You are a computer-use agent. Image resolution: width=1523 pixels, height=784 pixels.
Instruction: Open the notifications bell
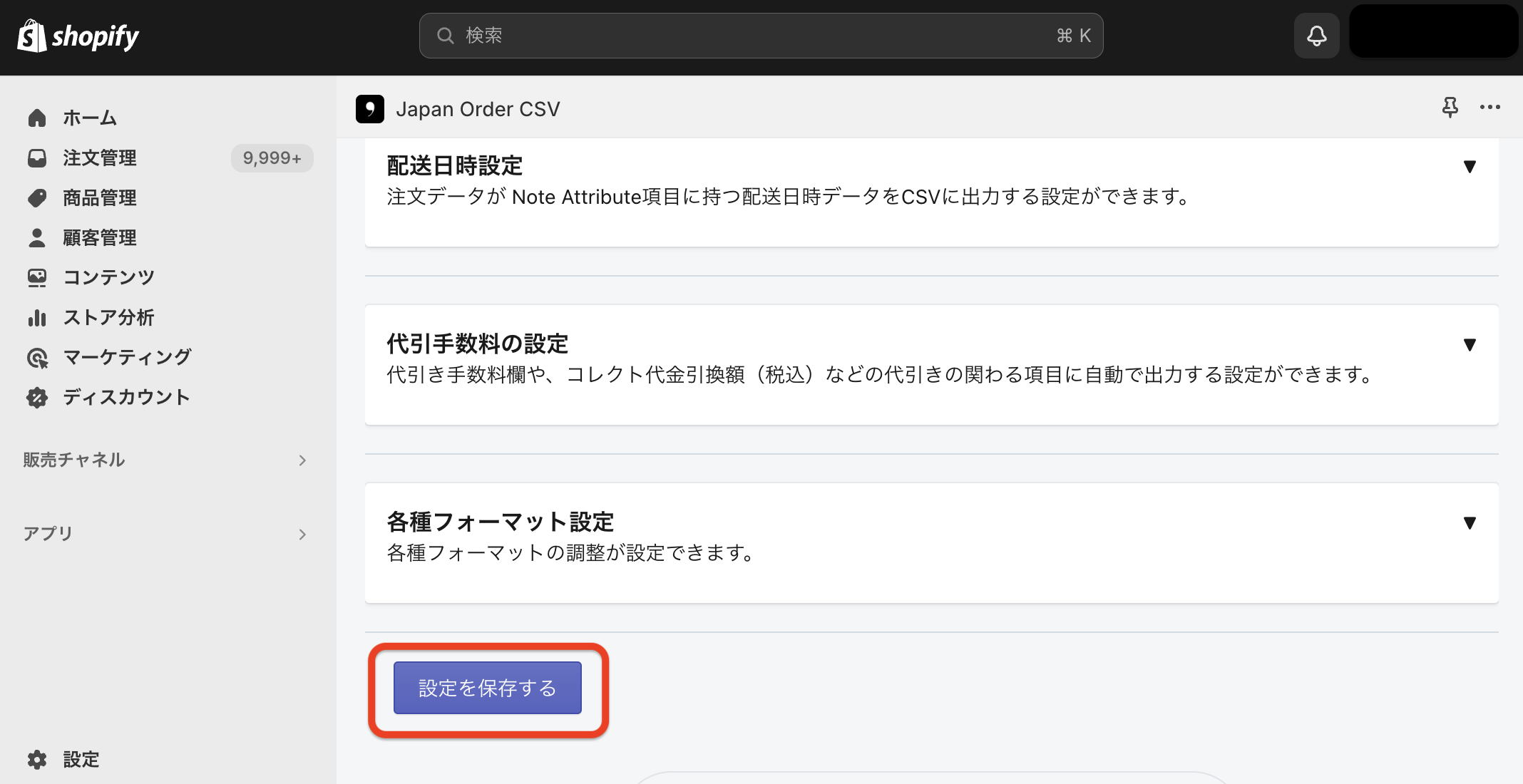[1316, 36]
